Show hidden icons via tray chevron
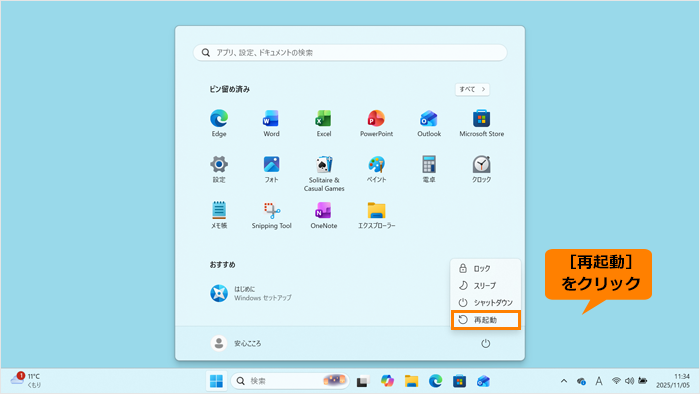Screen dimensions: 700x394 tap(564, 381)
